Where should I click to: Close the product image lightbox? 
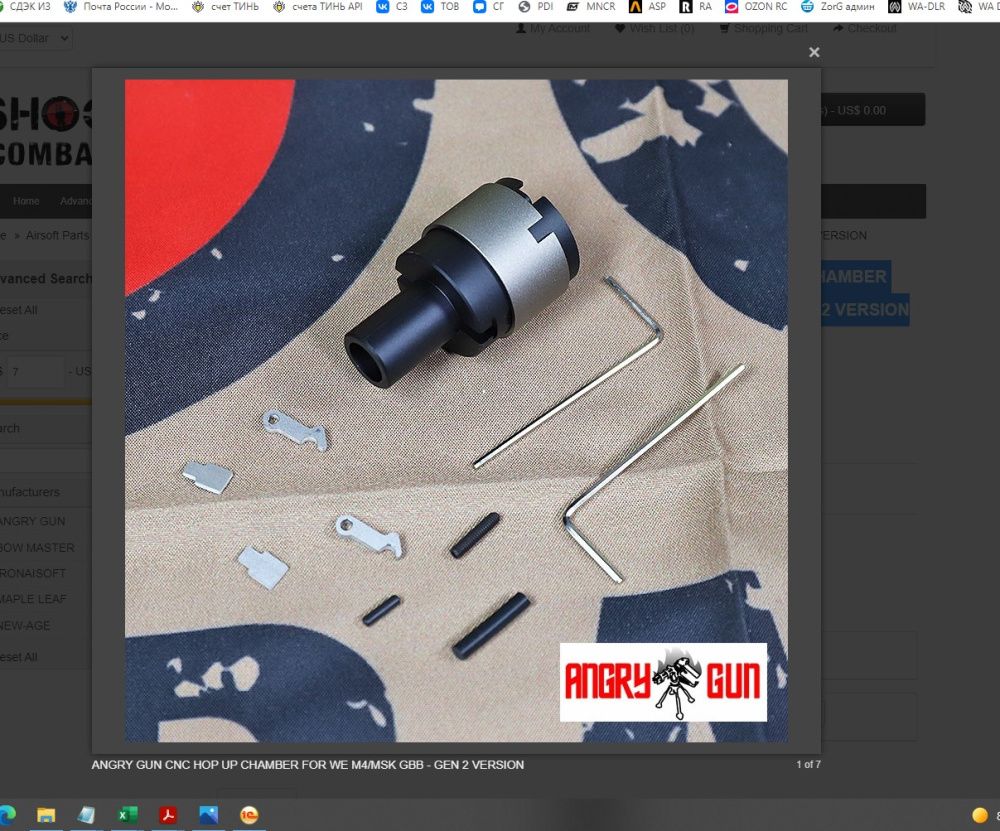coord(814,52)
